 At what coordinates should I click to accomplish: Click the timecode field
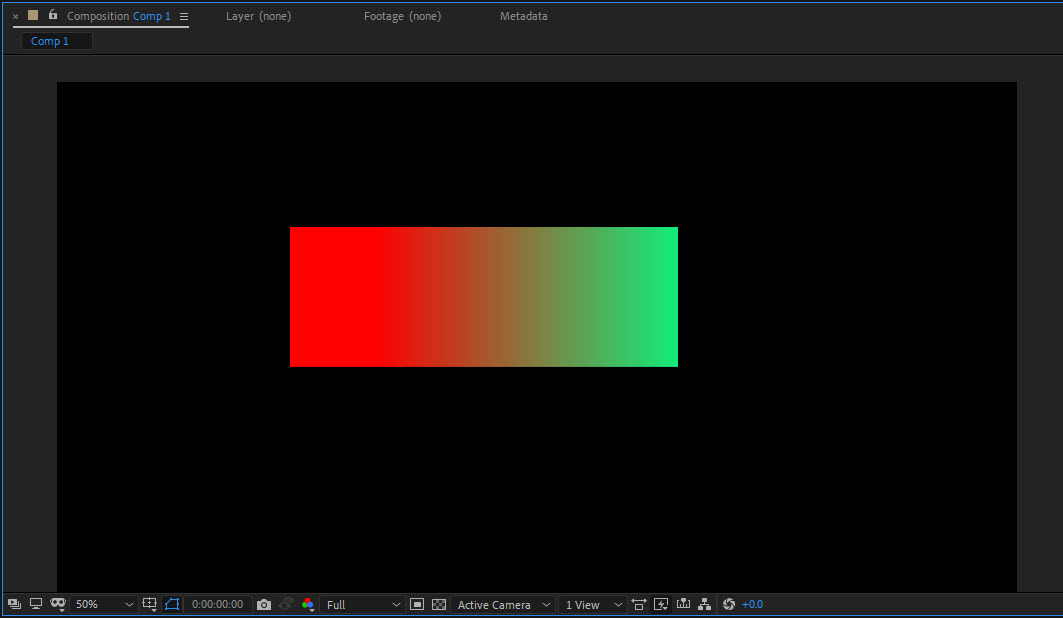tap(217, 604)
